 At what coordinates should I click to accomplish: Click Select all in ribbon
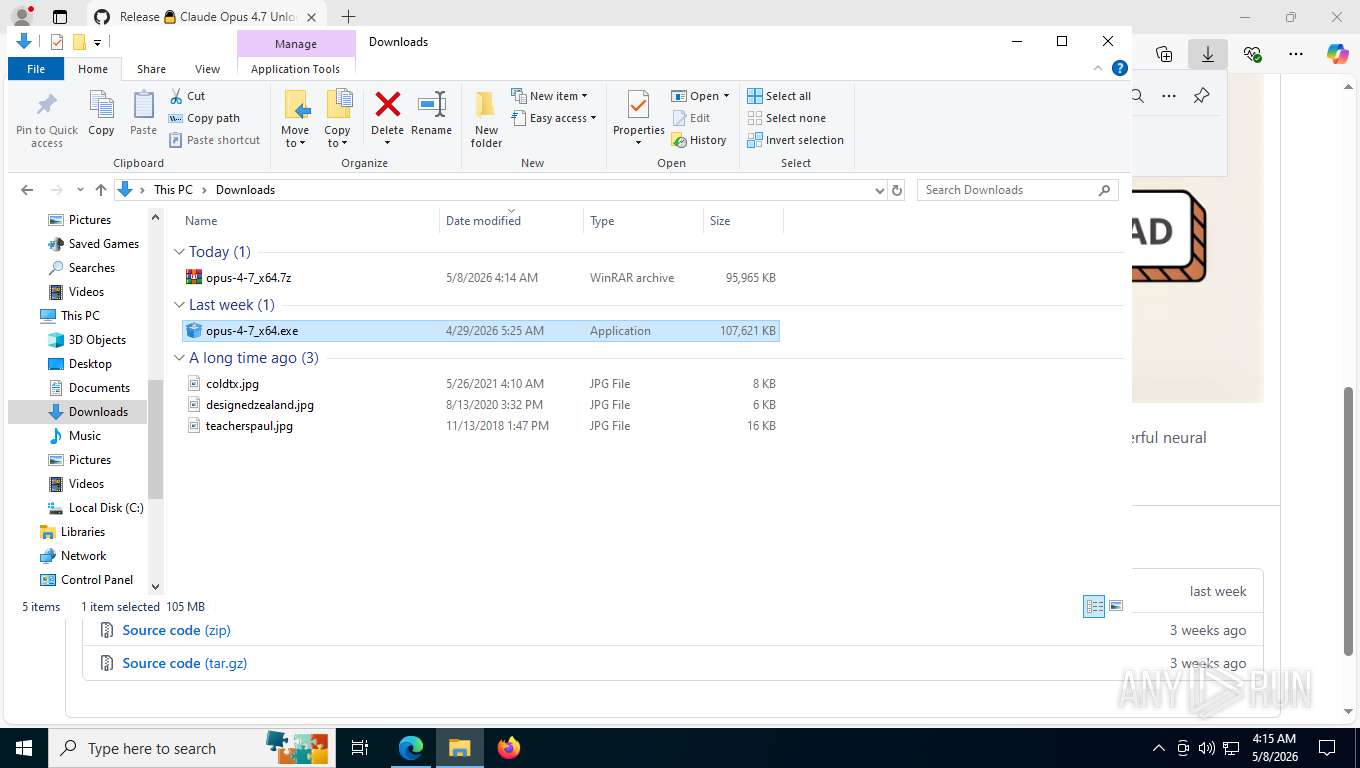[x=779, y=96]
